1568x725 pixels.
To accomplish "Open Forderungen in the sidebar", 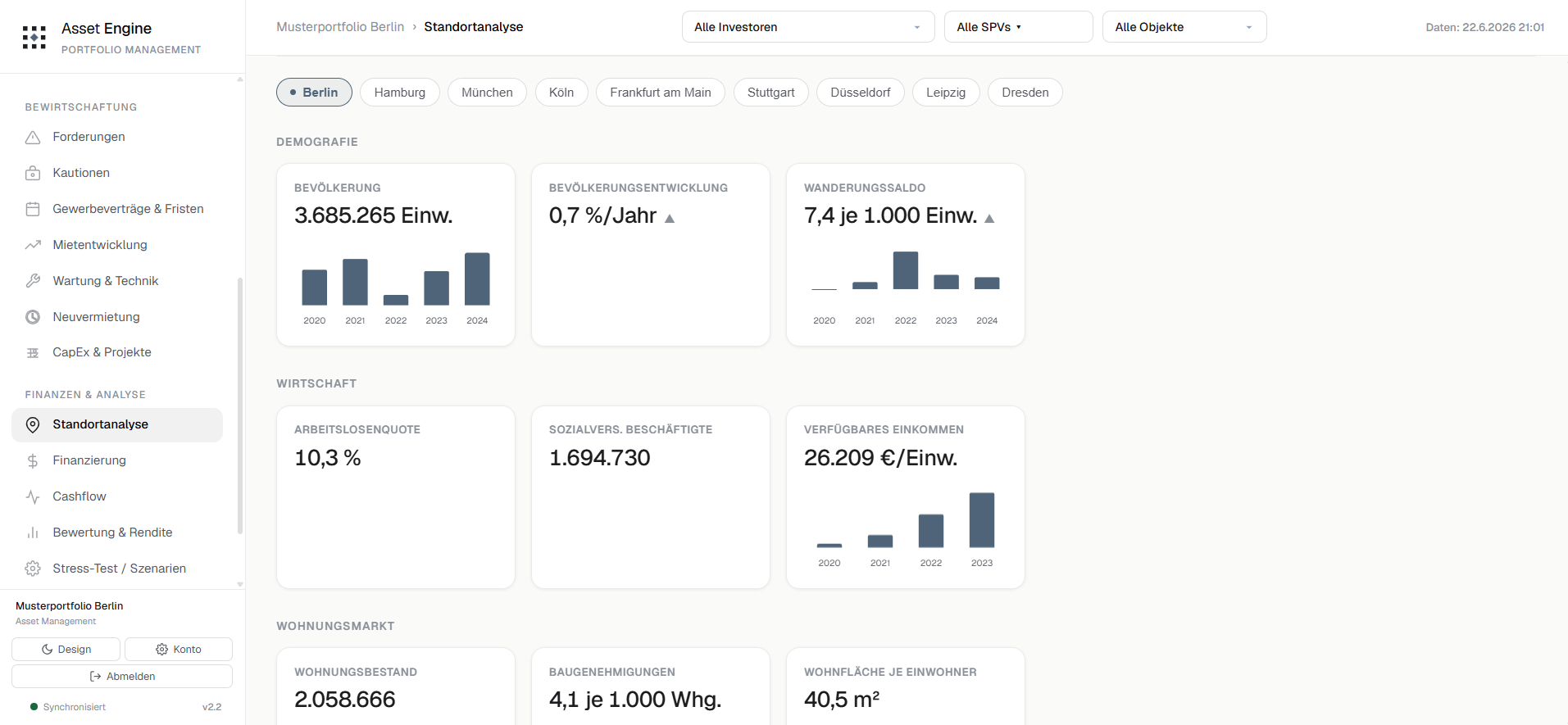I will click(117, 137).
